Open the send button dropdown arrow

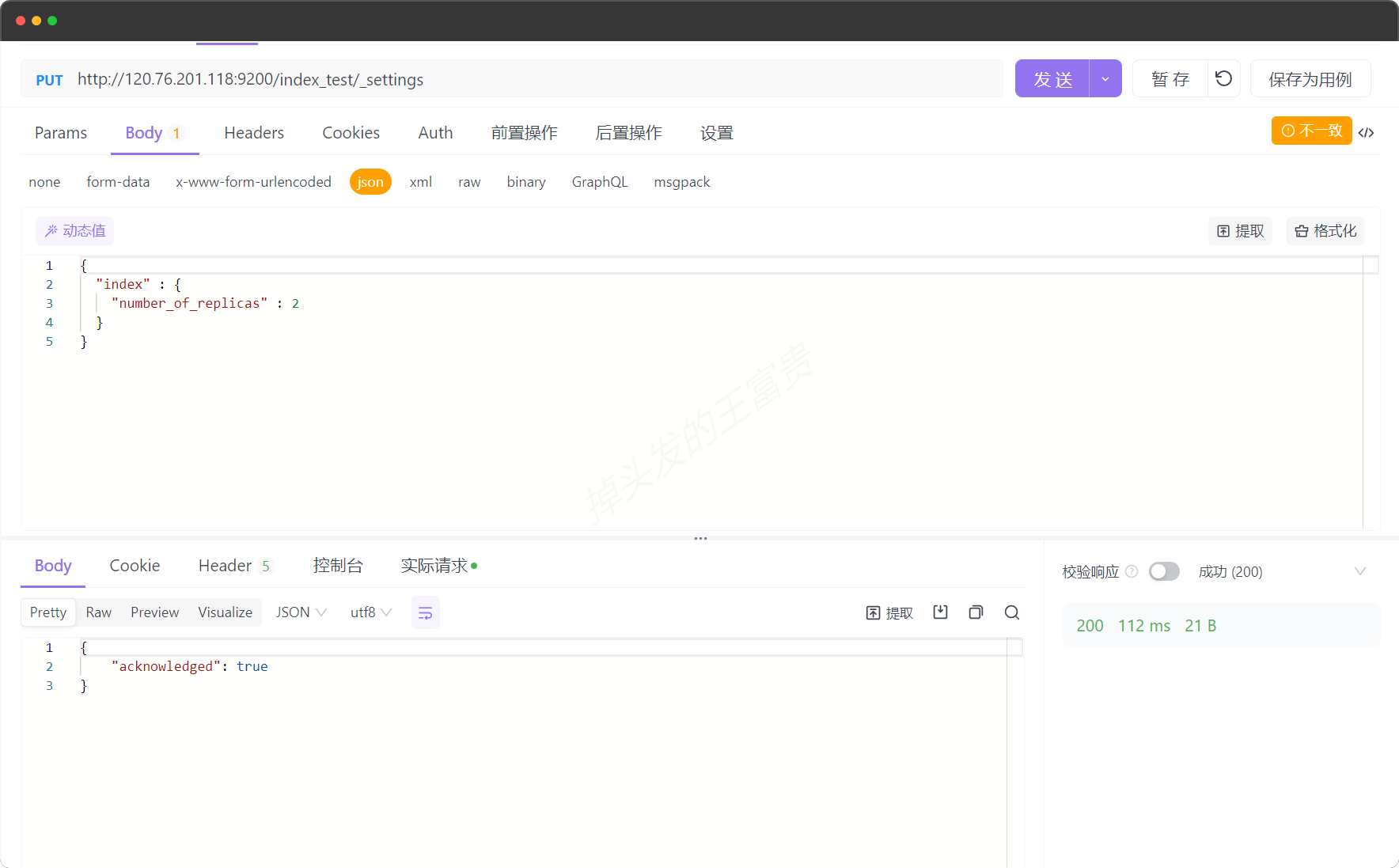(x=1105, y=78)
